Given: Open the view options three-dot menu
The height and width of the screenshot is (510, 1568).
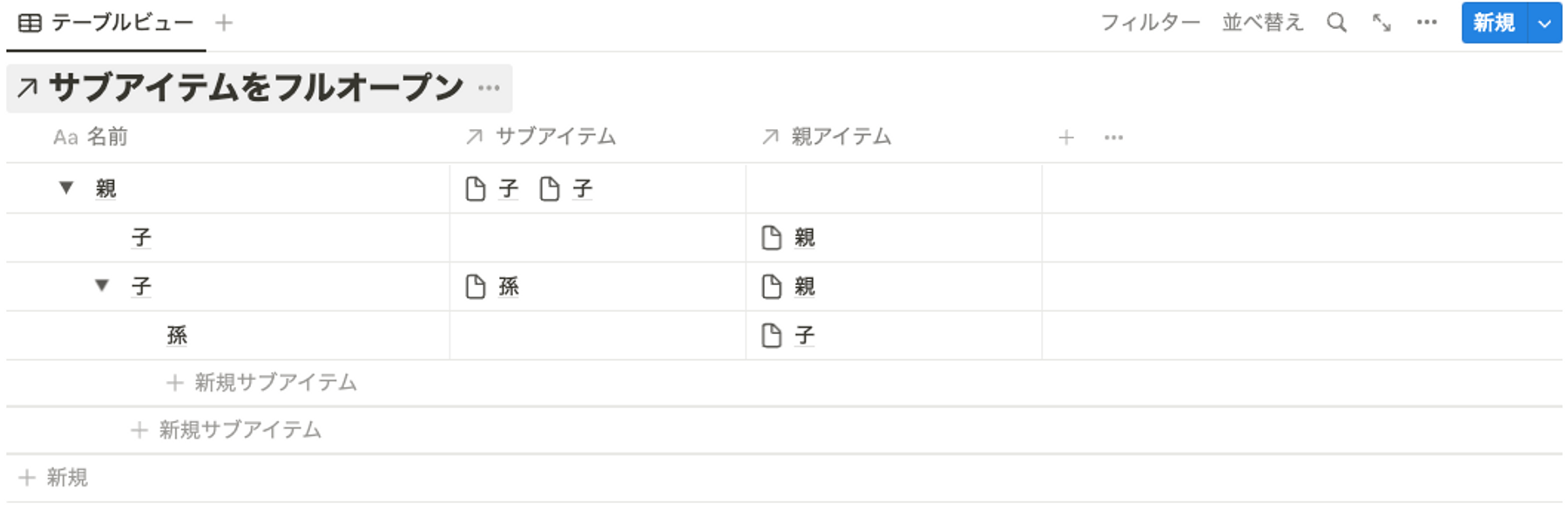Looking at the screenshot, I should (1427, 23).
